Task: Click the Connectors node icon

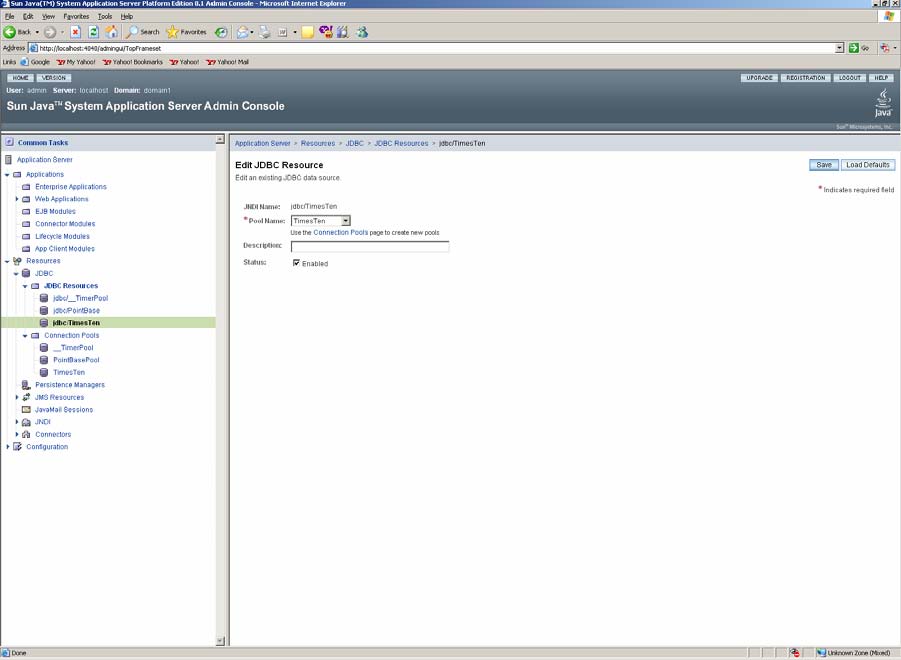Action: [x=26, y=434]
